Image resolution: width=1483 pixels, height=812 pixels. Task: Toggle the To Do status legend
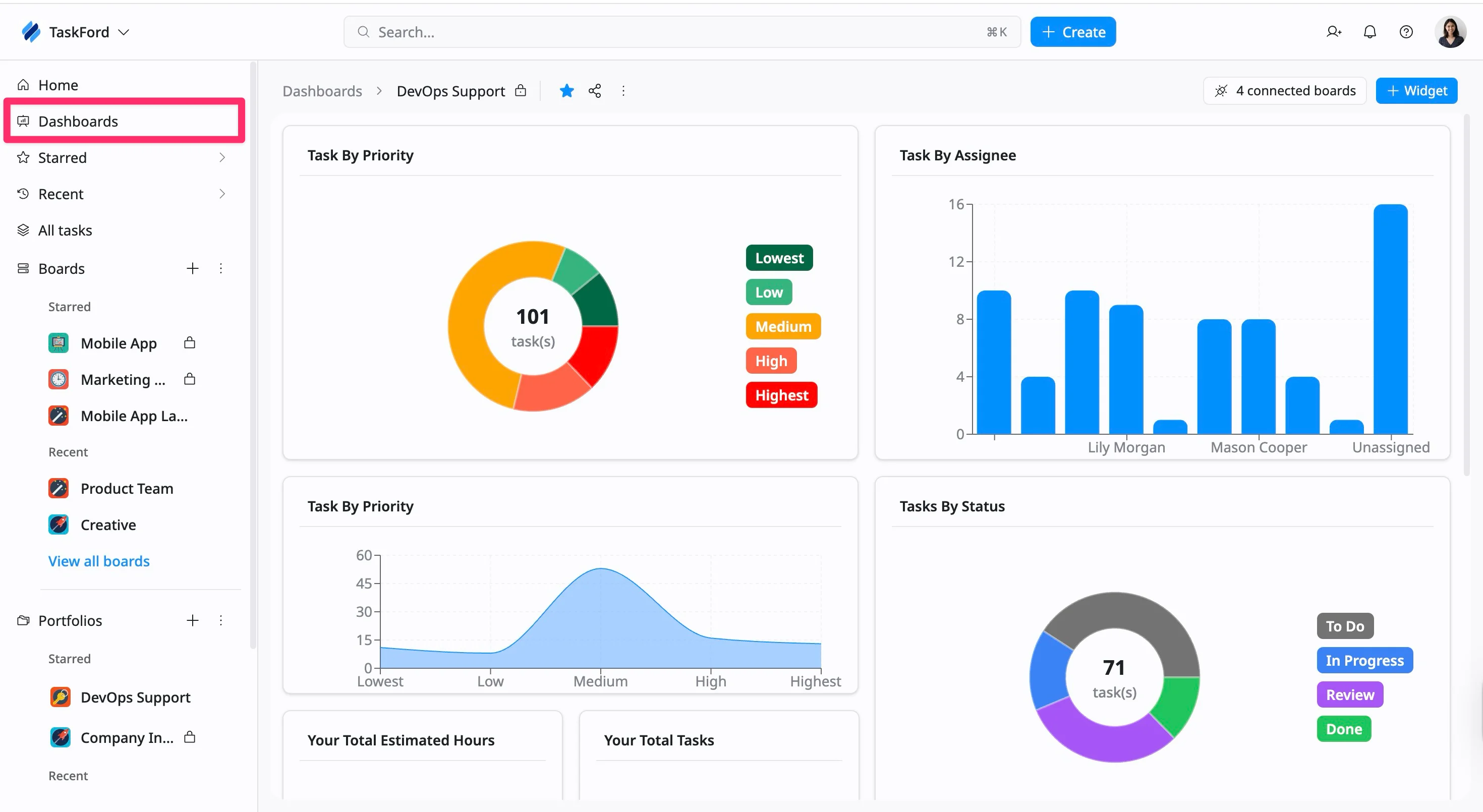click(1345, 626)
